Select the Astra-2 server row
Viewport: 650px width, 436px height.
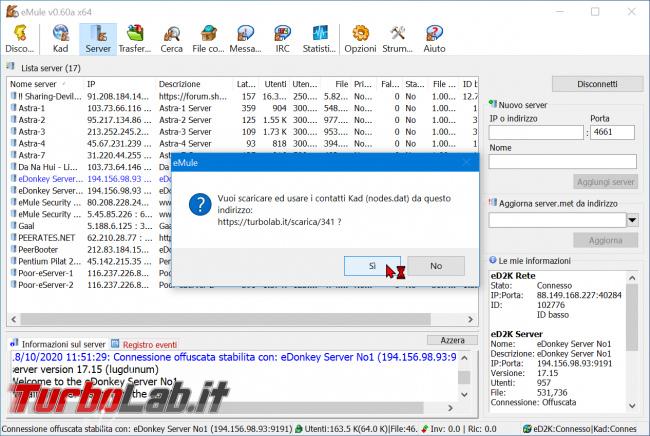pos(242,120)
